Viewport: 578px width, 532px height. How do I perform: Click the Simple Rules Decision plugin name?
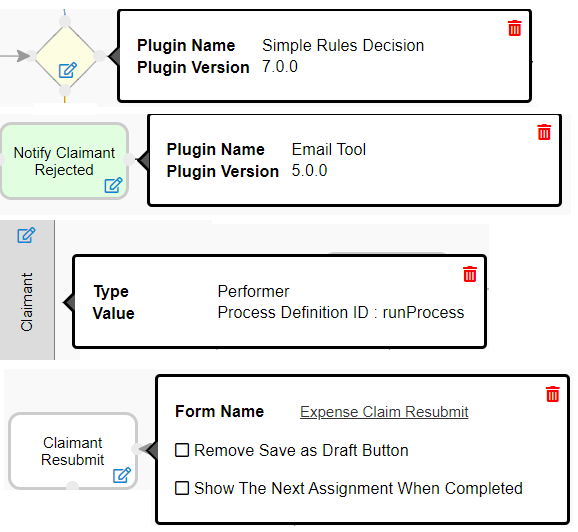pos(343,45)
